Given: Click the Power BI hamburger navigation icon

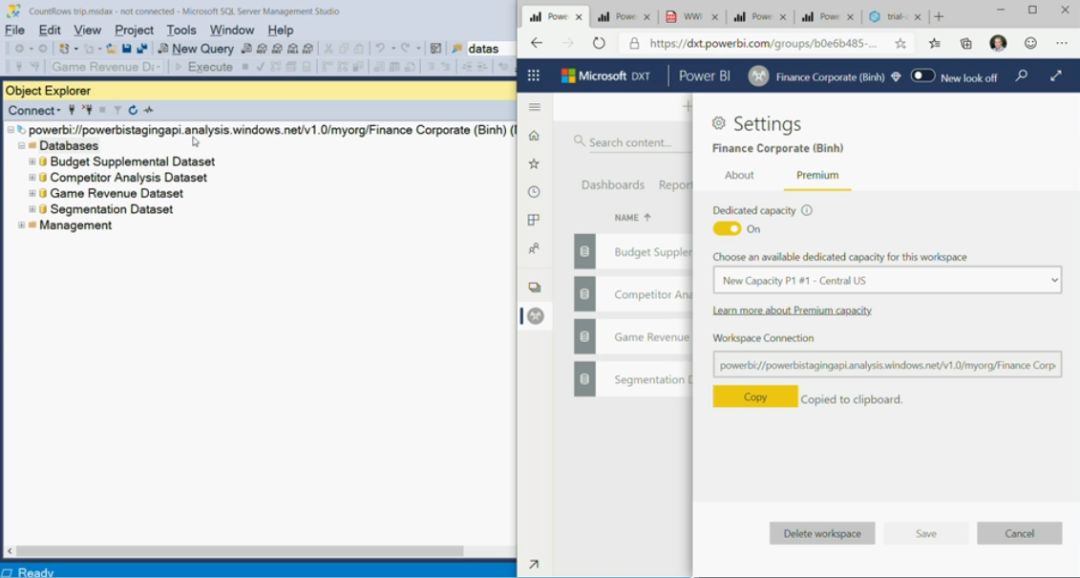Looking at the screenshot, I should click(534, 107).
